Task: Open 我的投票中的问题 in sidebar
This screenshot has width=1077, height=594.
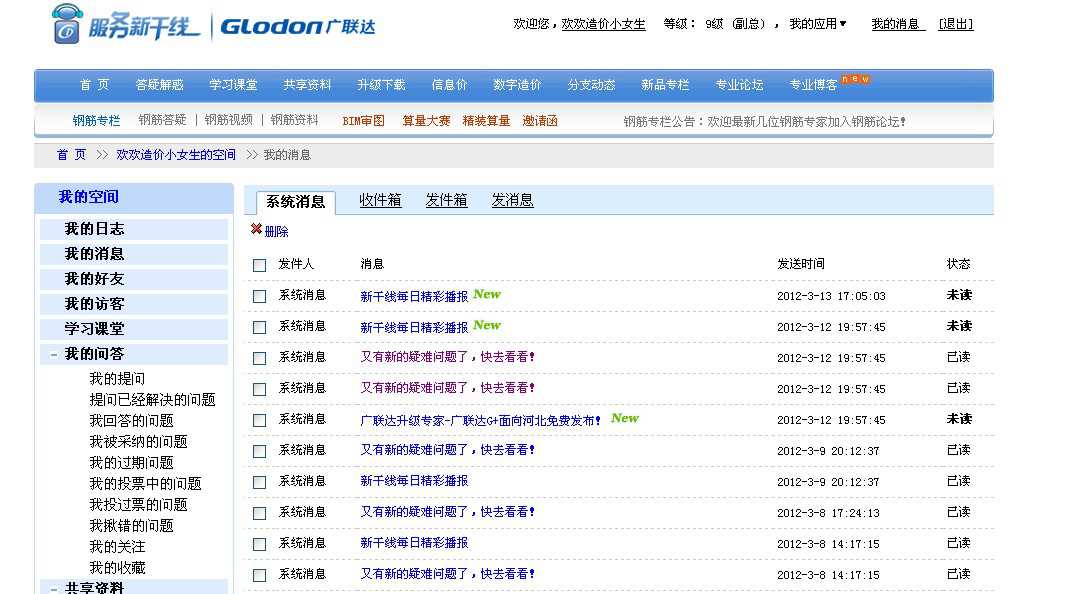Action: pyautogui.click(x=145, y=484)
